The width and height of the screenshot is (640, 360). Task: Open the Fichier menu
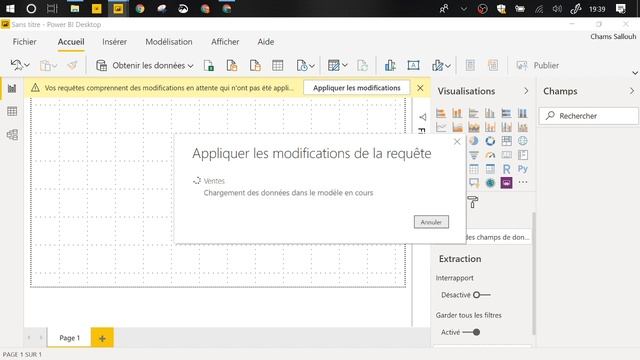click(x=24, y=42)
